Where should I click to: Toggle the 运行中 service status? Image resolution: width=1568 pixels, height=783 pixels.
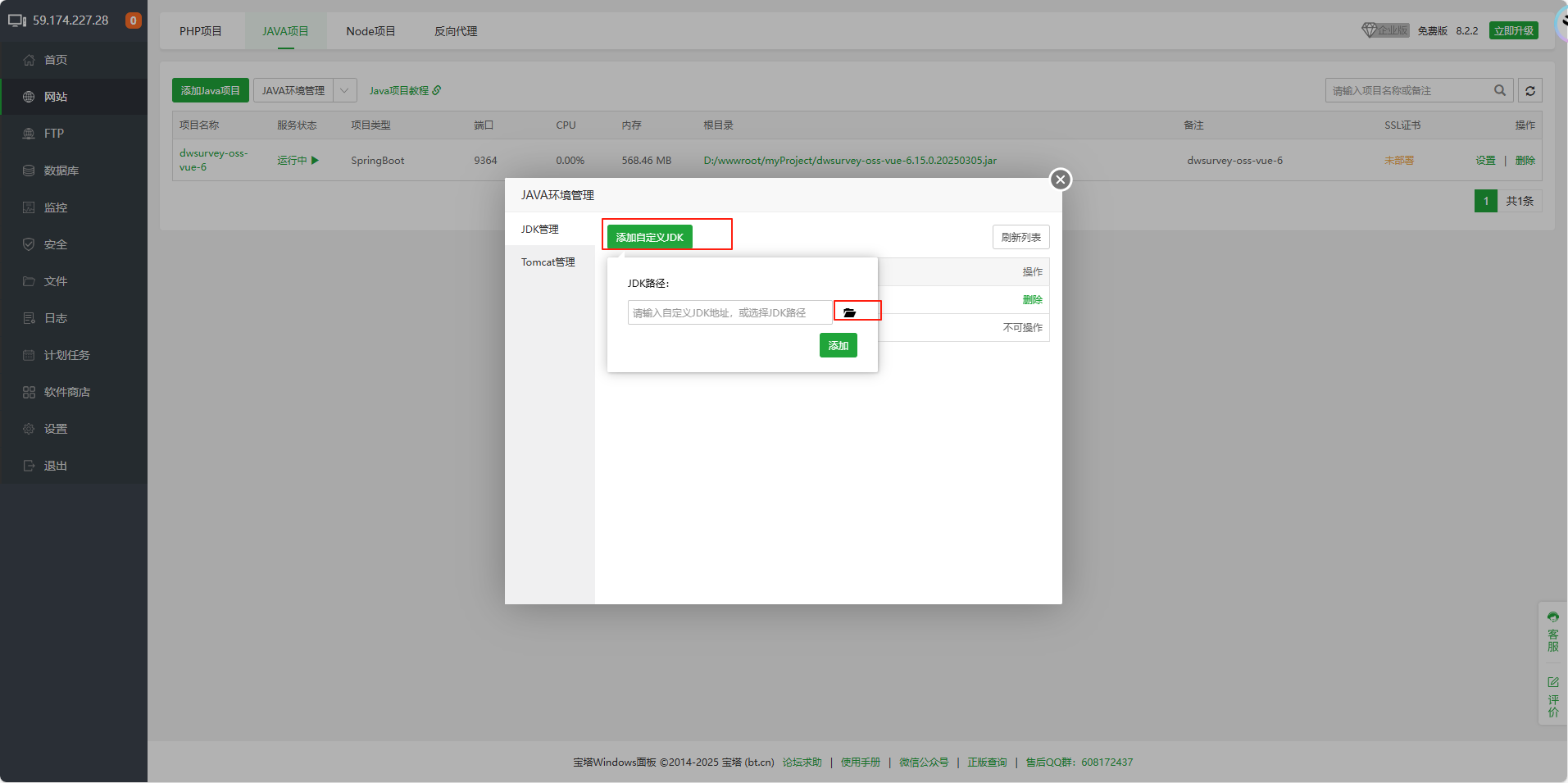tap(298, 161)
